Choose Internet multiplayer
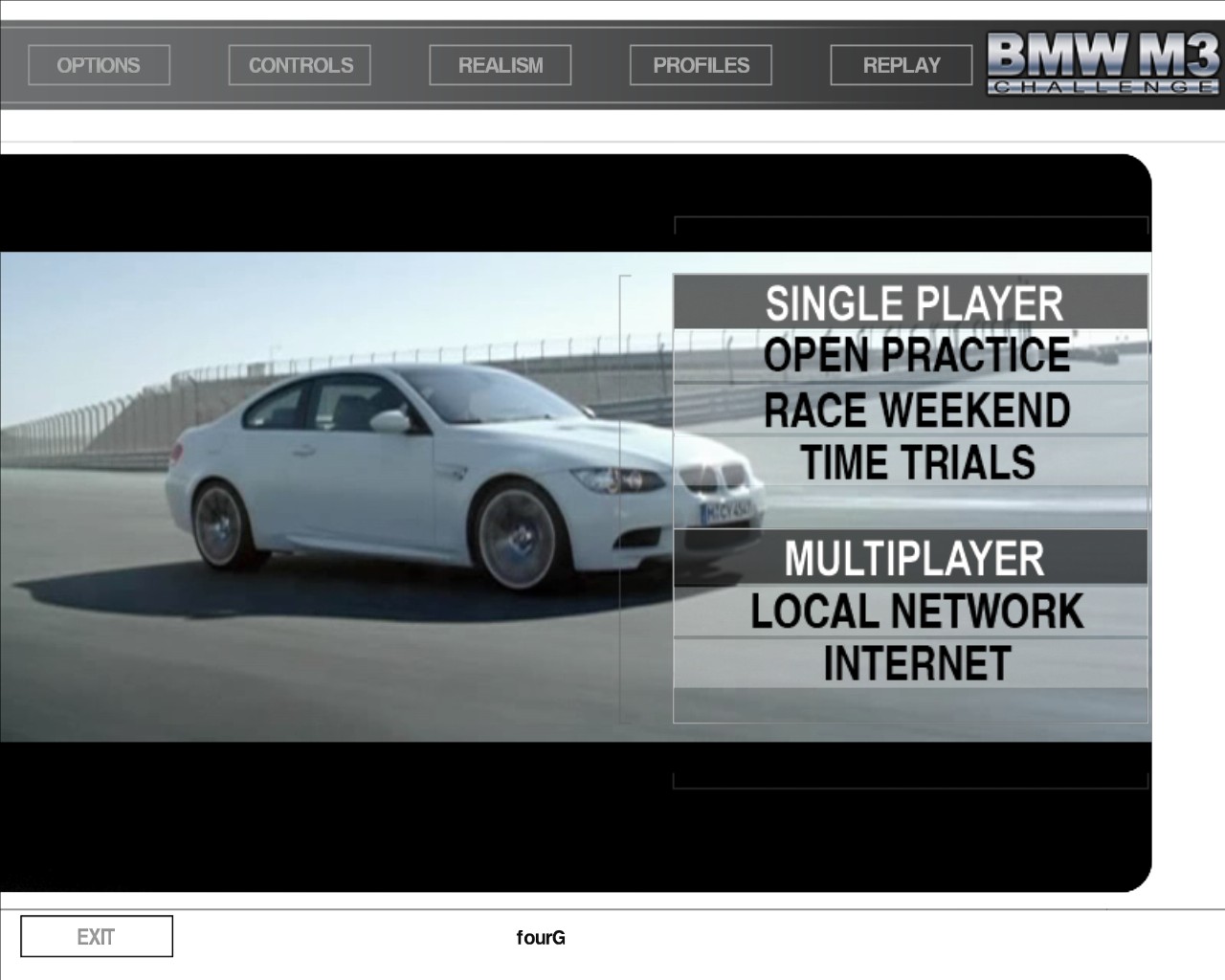This screenshot has width=1225, height=980. coord(911,663)
